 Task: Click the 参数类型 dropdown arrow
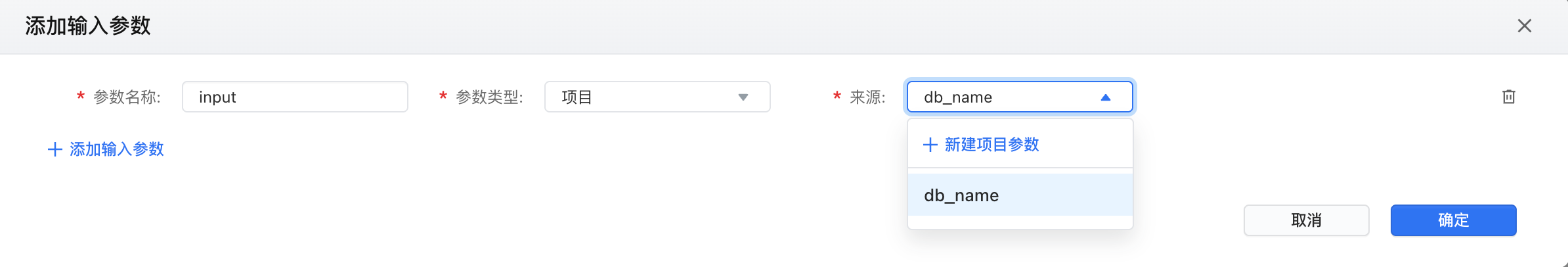[x=743, y=97]
